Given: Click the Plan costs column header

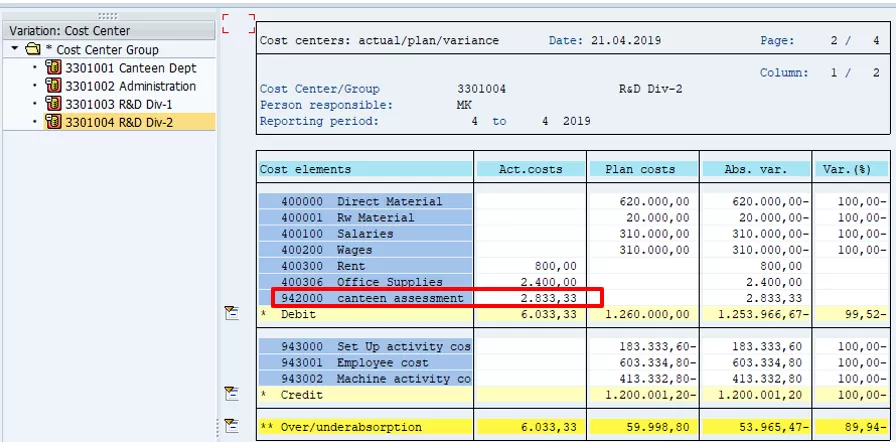Looking at the screenshot, I should coord(642,169).
